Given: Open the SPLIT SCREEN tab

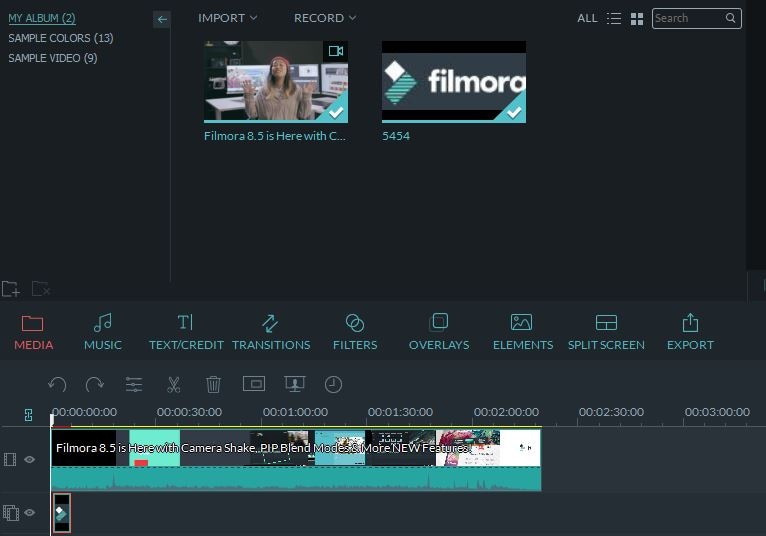Looking at the screenshot, I should pyautogui.click(x=606, y=332).
